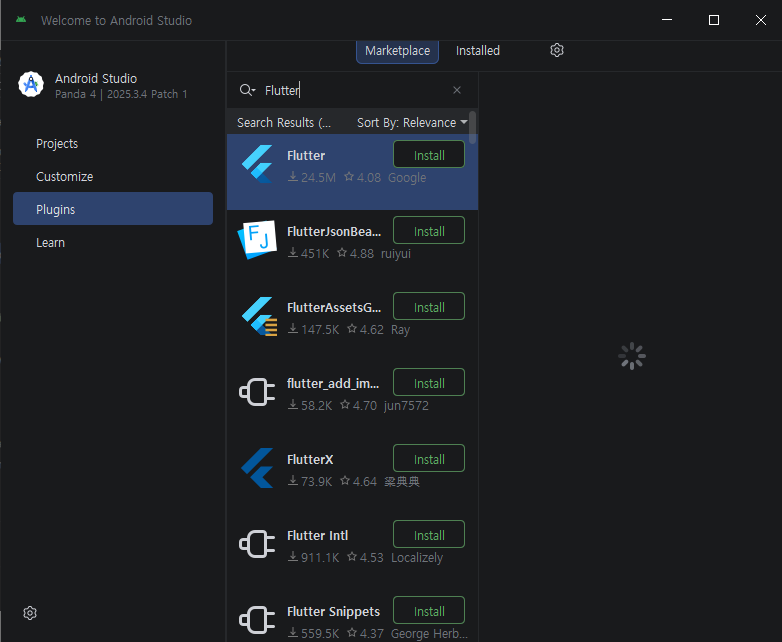Click the Panda 4 version text
782x642 pixels.
click(x=121, y=94)
